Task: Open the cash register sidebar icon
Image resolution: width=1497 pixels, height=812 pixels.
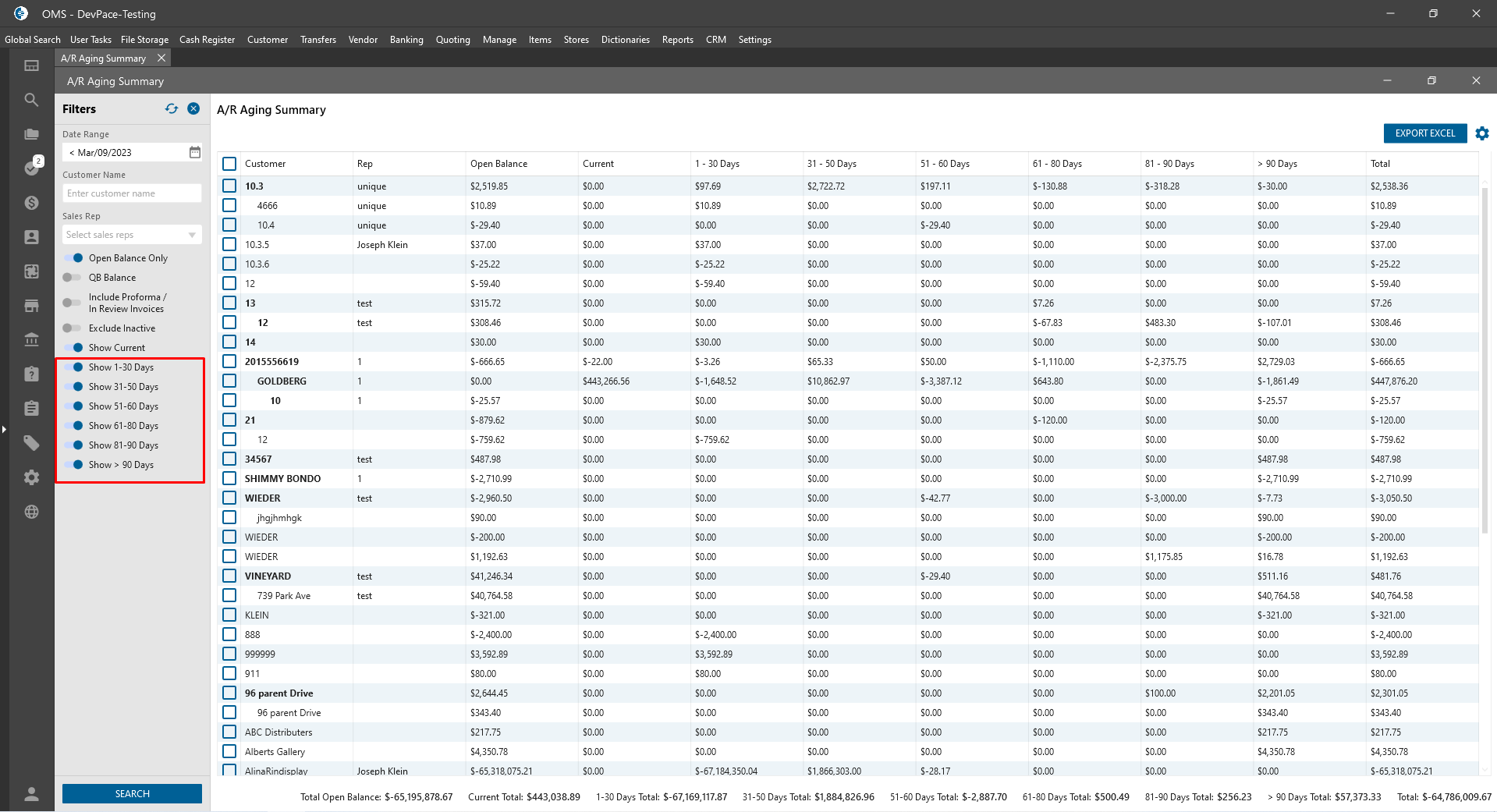Action: pyautogui.click(x=31, y=66)
